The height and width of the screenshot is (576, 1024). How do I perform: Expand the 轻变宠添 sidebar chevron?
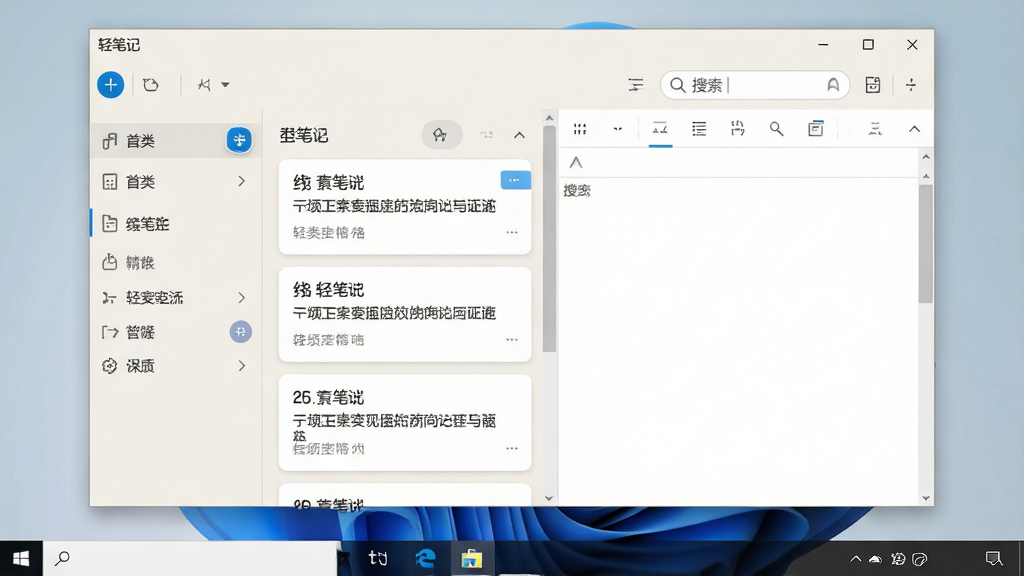point(242,298)
